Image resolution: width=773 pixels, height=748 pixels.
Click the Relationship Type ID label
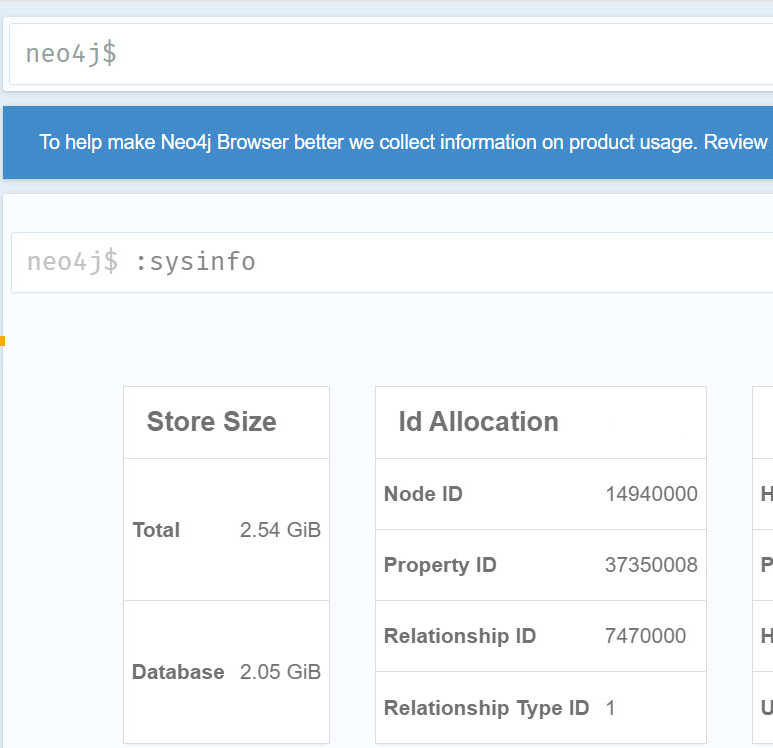(x=486, y=708)
